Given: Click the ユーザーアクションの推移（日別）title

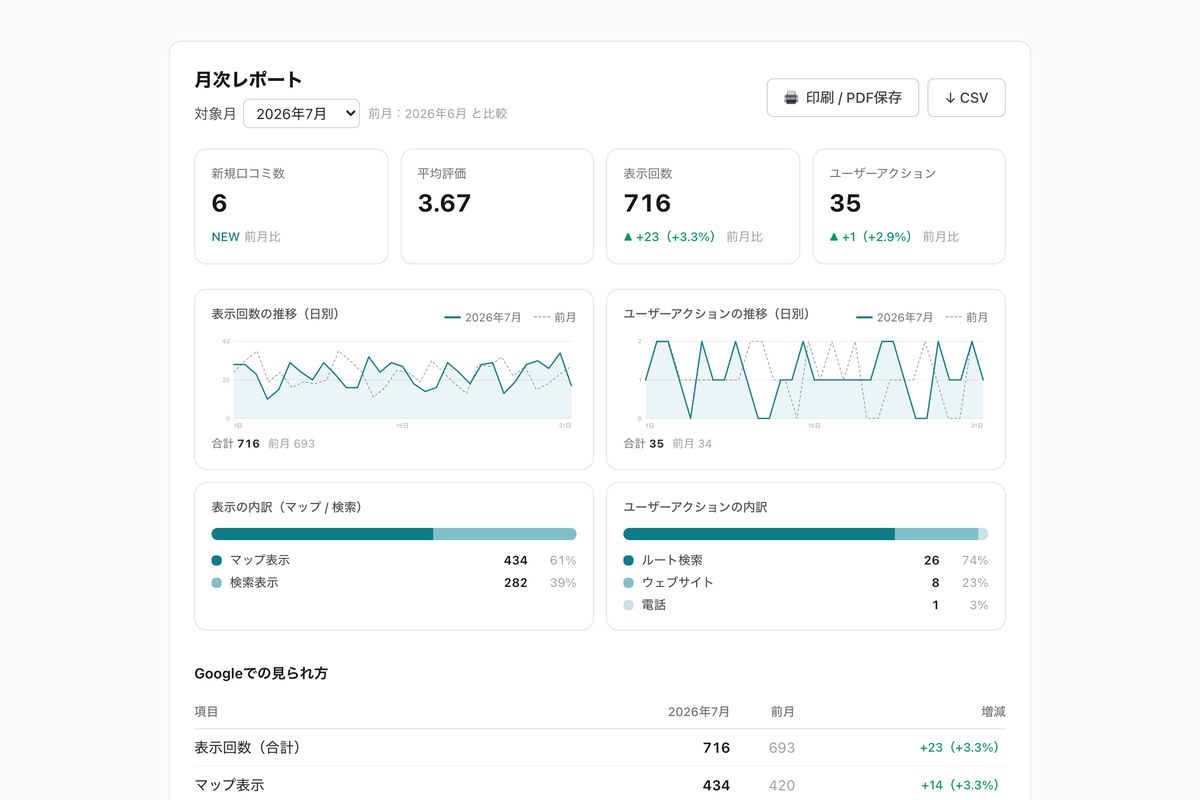Looking at the screenshot, I should pyautogui.click(x=716, y=314).
